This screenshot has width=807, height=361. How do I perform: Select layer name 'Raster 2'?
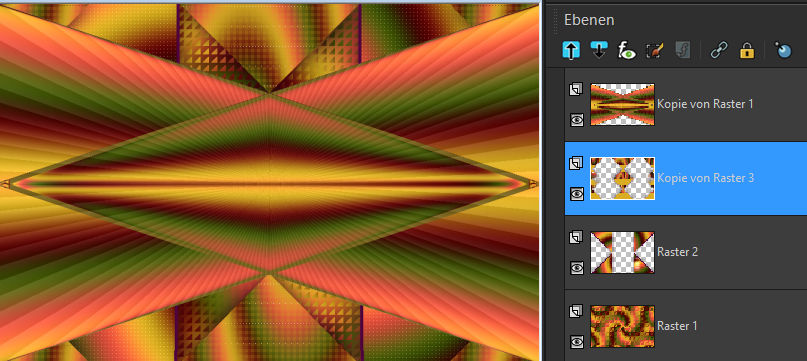tap(677, 252)
